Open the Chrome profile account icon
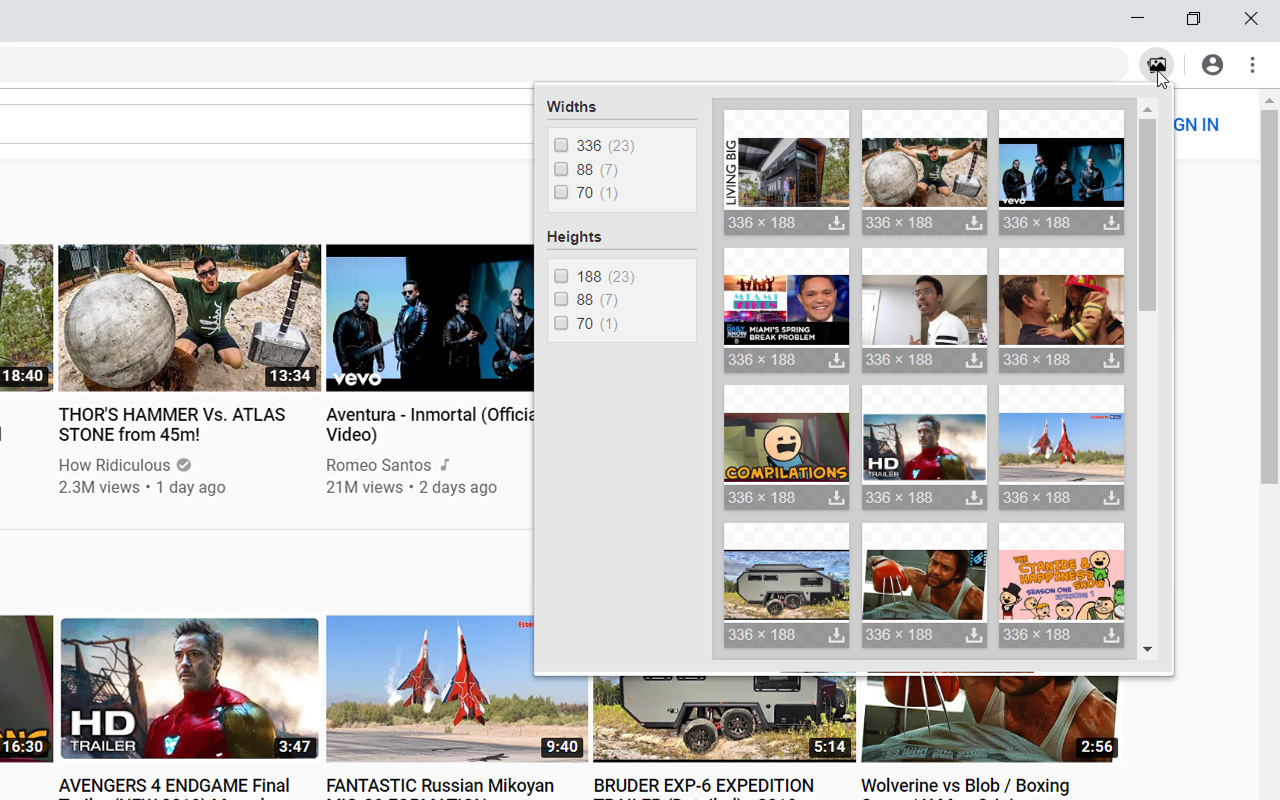This screenshot has height=800, width=1280. coord(1212,65)
